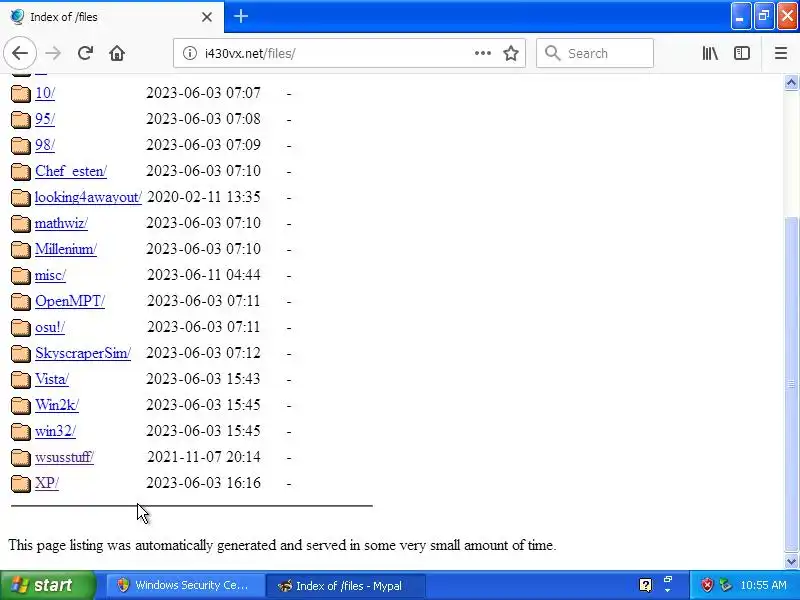Screen dimensions: 800x600
Task: Click folder icon beside SkyscraperSim/
Action: [20, 354]
